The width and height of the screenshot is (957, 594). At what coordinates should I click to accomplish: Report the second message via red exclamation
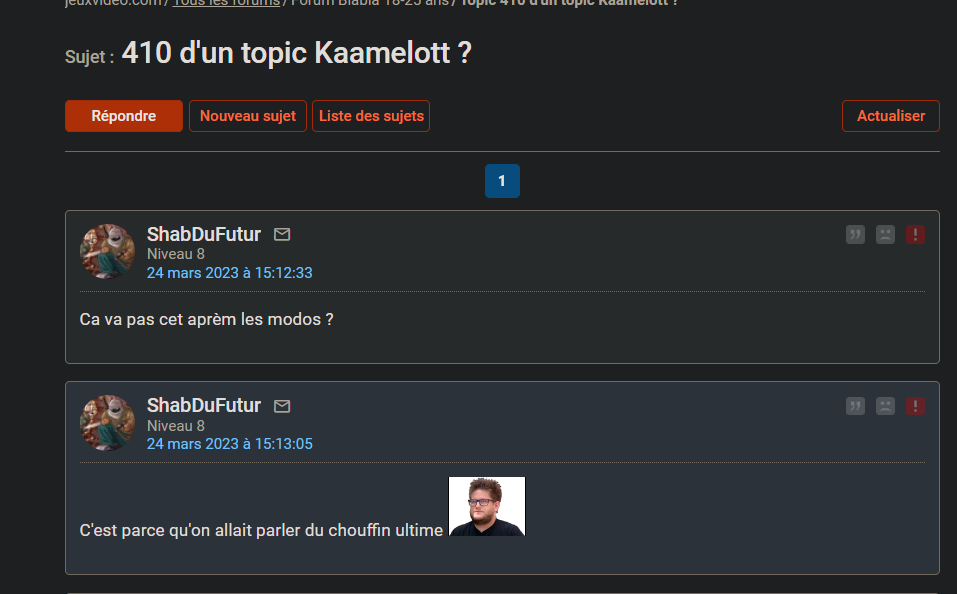point(915,406)
